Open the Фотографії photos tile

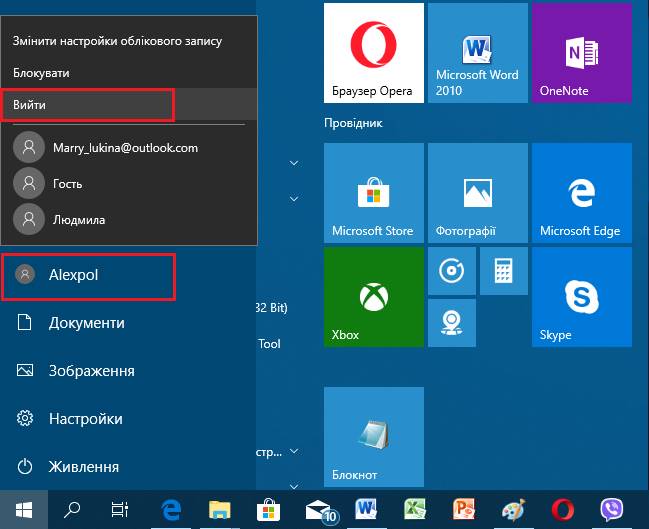pos(478,193)
